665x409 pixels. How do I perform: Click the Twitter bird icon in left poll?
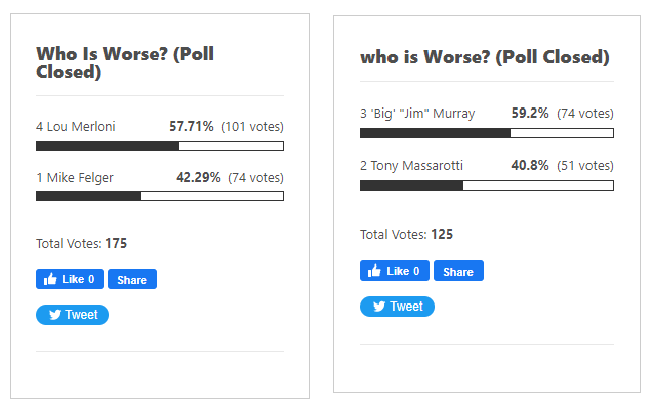pos(53,315)
